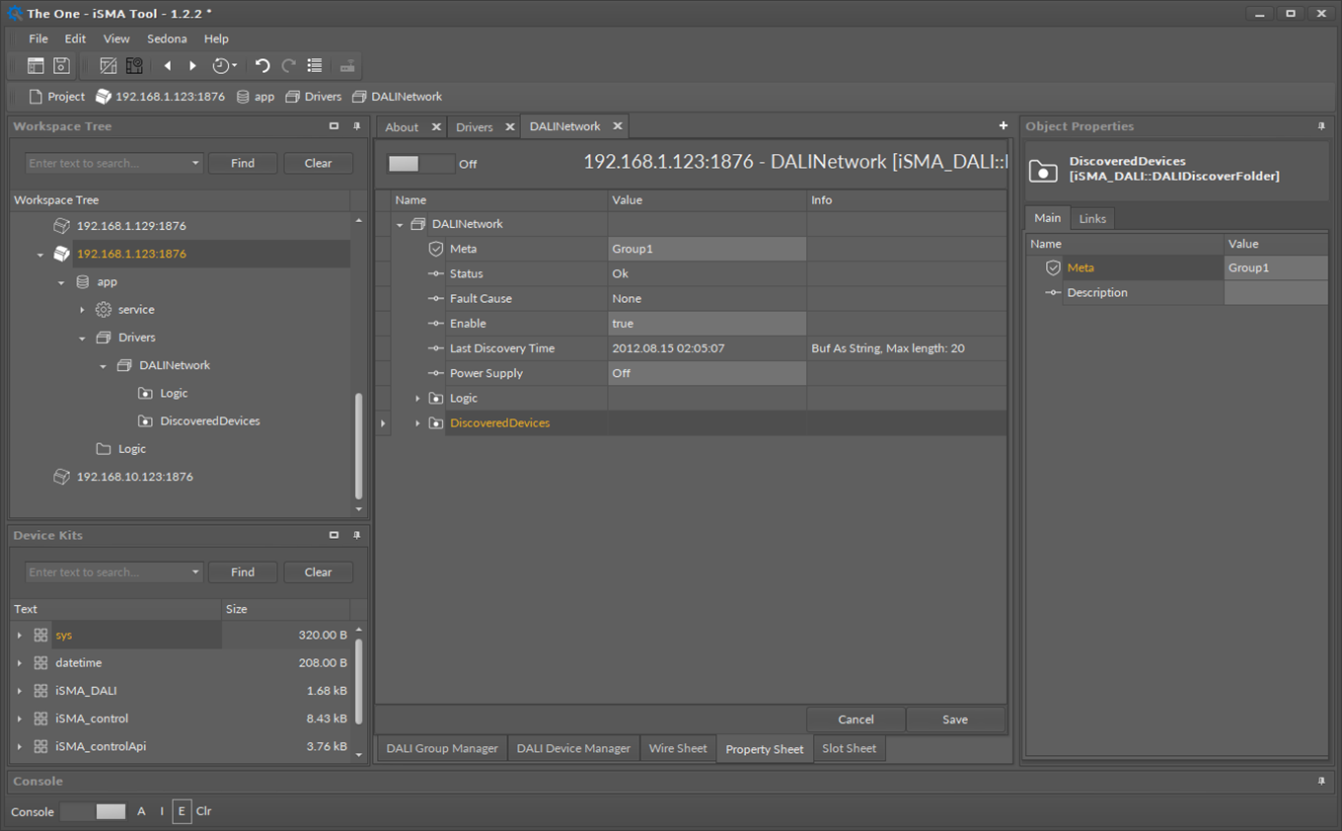Click the save floppy disk toolbar icon

(61, 66)
